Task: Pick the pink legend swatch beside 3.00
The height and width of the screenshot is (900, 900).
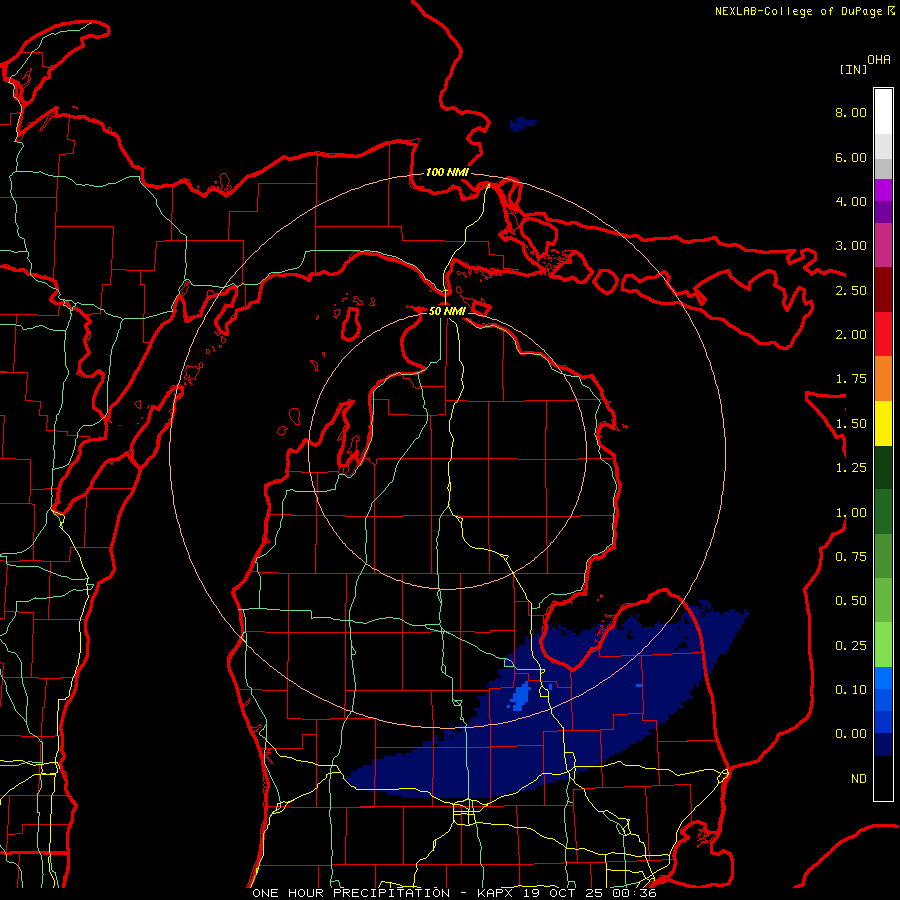Action: click(x=883, y=245)
